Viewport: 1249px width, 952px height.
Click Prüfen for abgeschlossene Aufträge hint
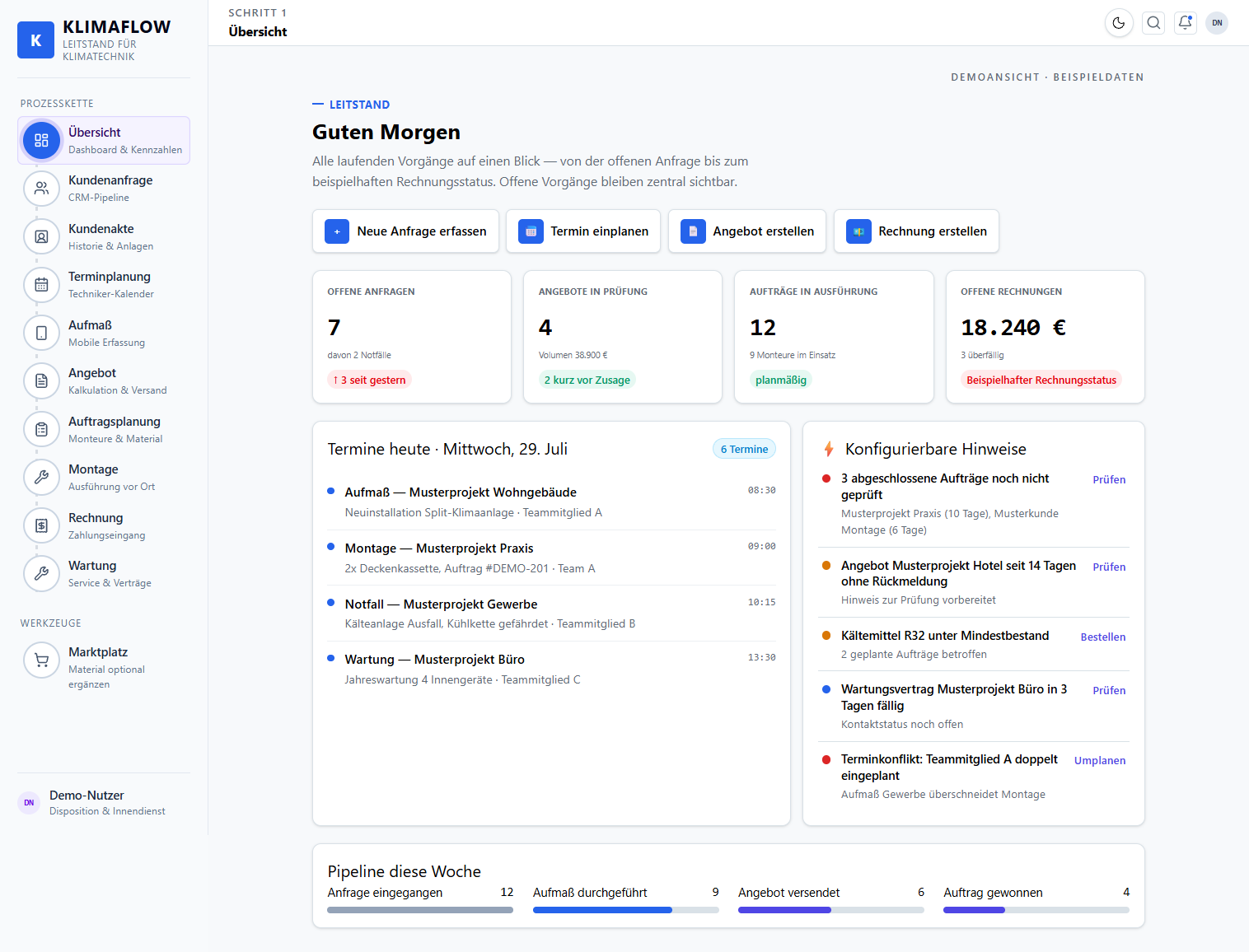pos(1109,479)
